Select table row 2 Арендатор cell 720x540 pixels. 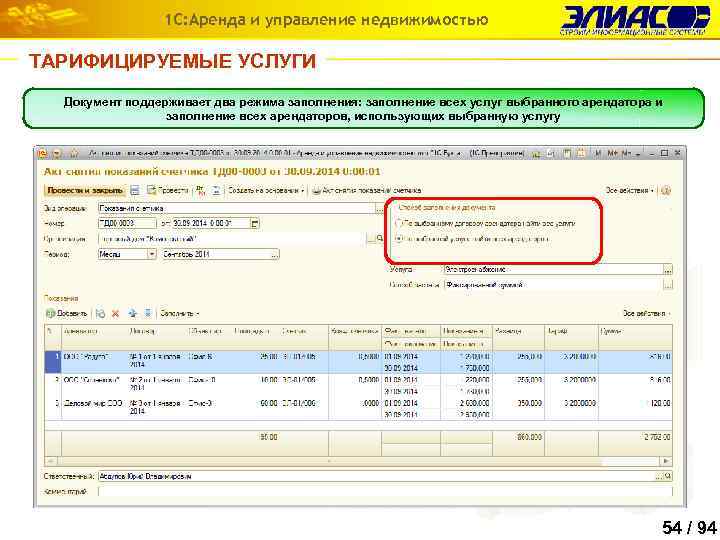tap(95, 385)
